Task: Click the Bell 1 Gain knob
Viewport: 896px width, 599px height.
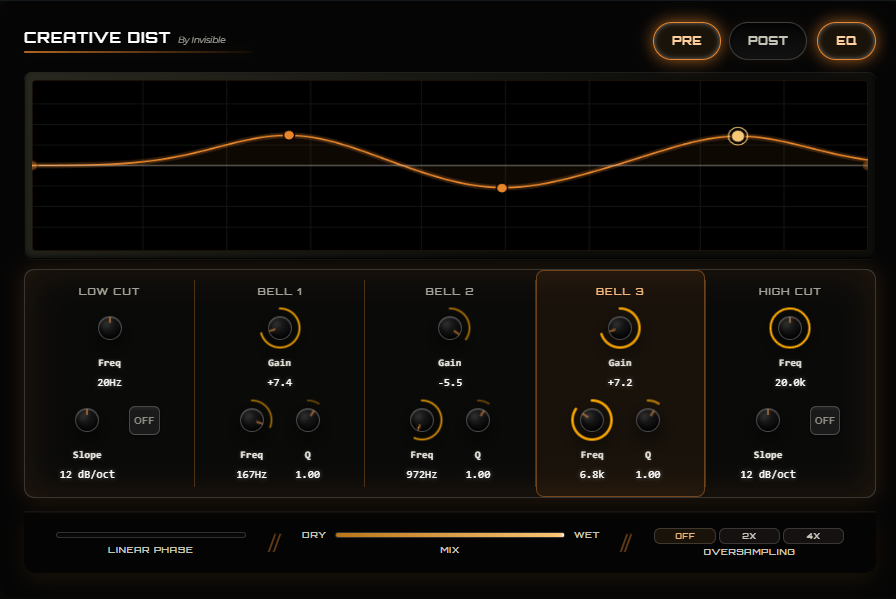Action: point(279,328)
